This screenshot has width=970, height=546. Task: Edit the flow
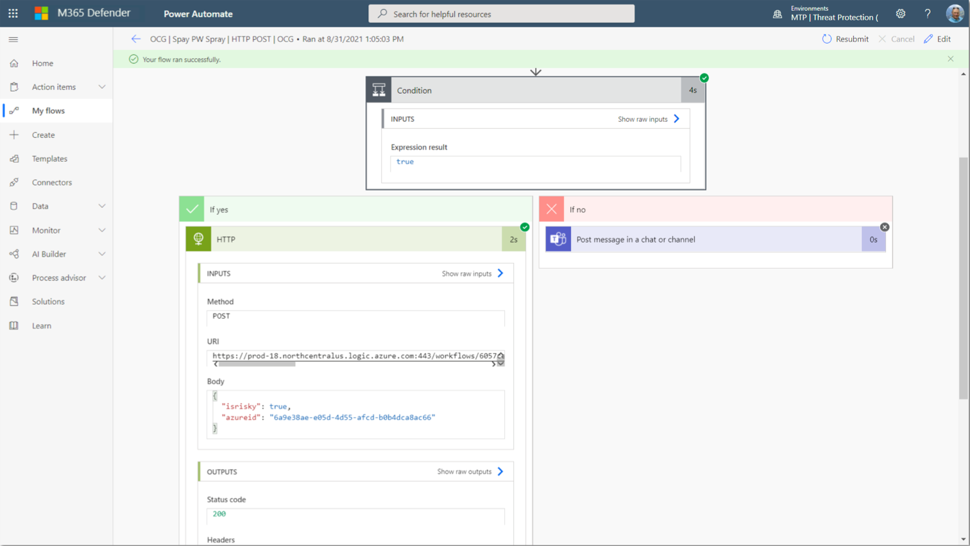[x=937, y=39]
